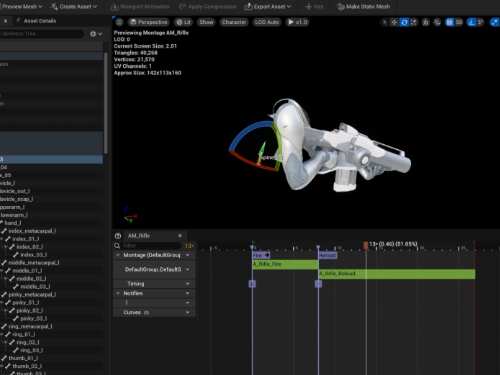Open the Preview Mesh dropdown
The height and width of the screenshot is (375, 500).
pyautogui.click(x=22, y=6)
